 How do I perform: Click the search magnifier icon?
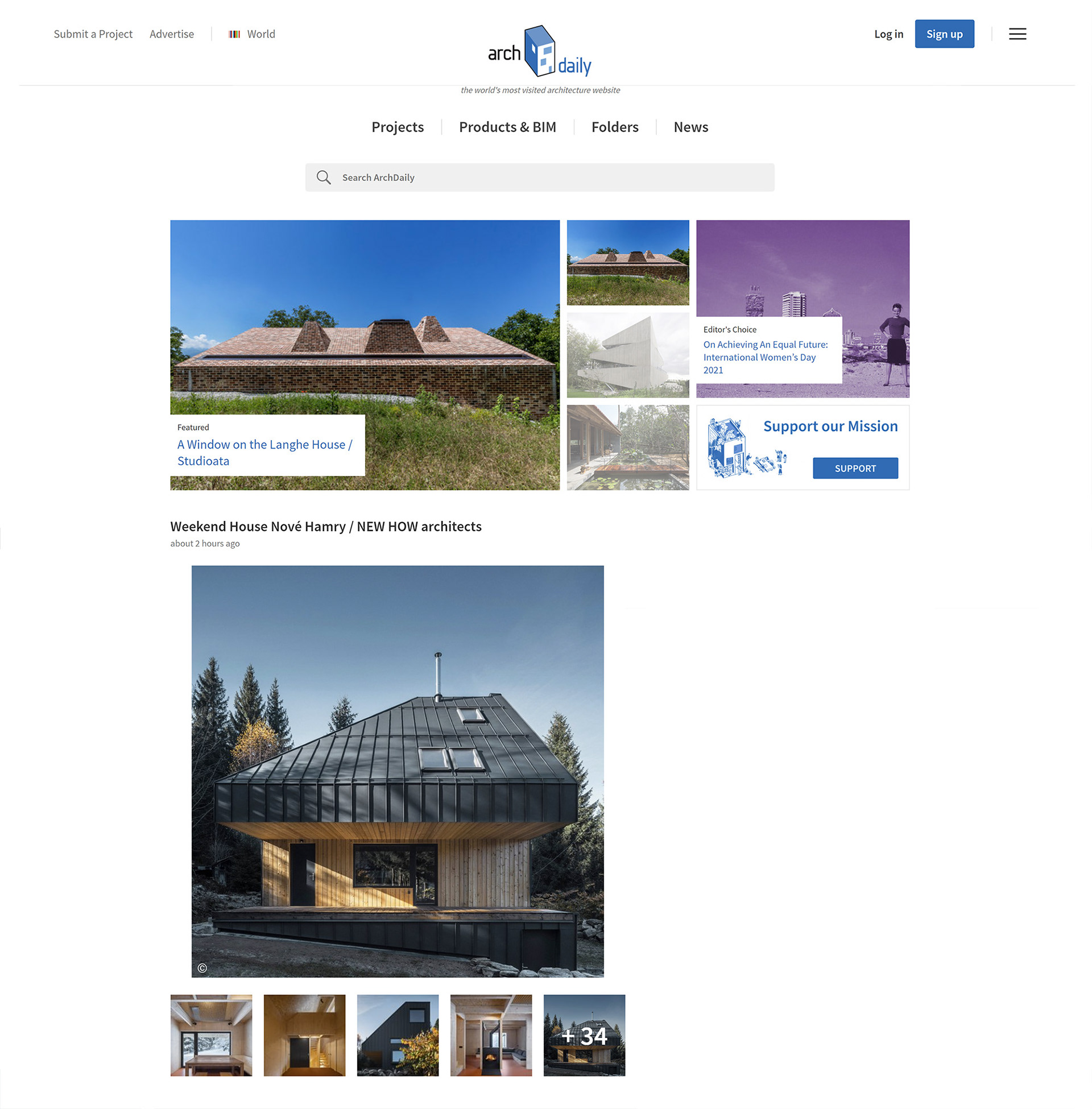click(324, 177)
